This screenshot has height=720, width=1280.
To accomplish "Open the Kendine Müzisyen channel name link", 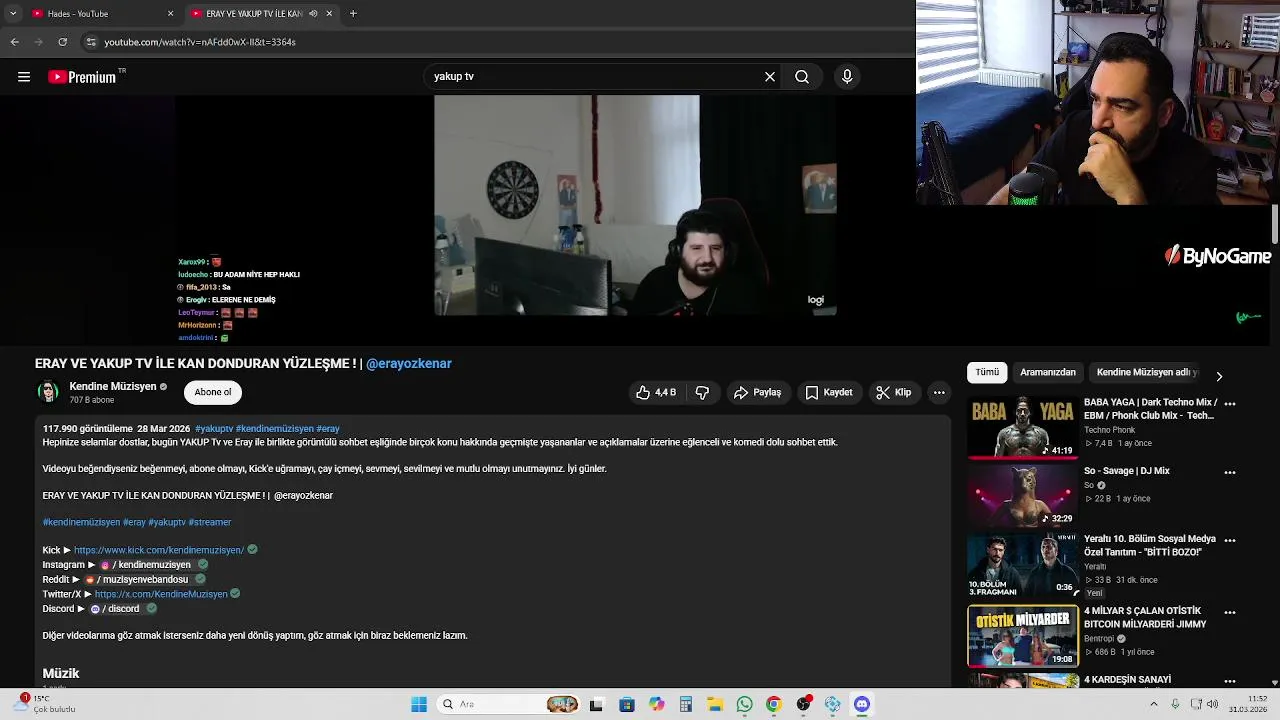I will click(113, 386).
